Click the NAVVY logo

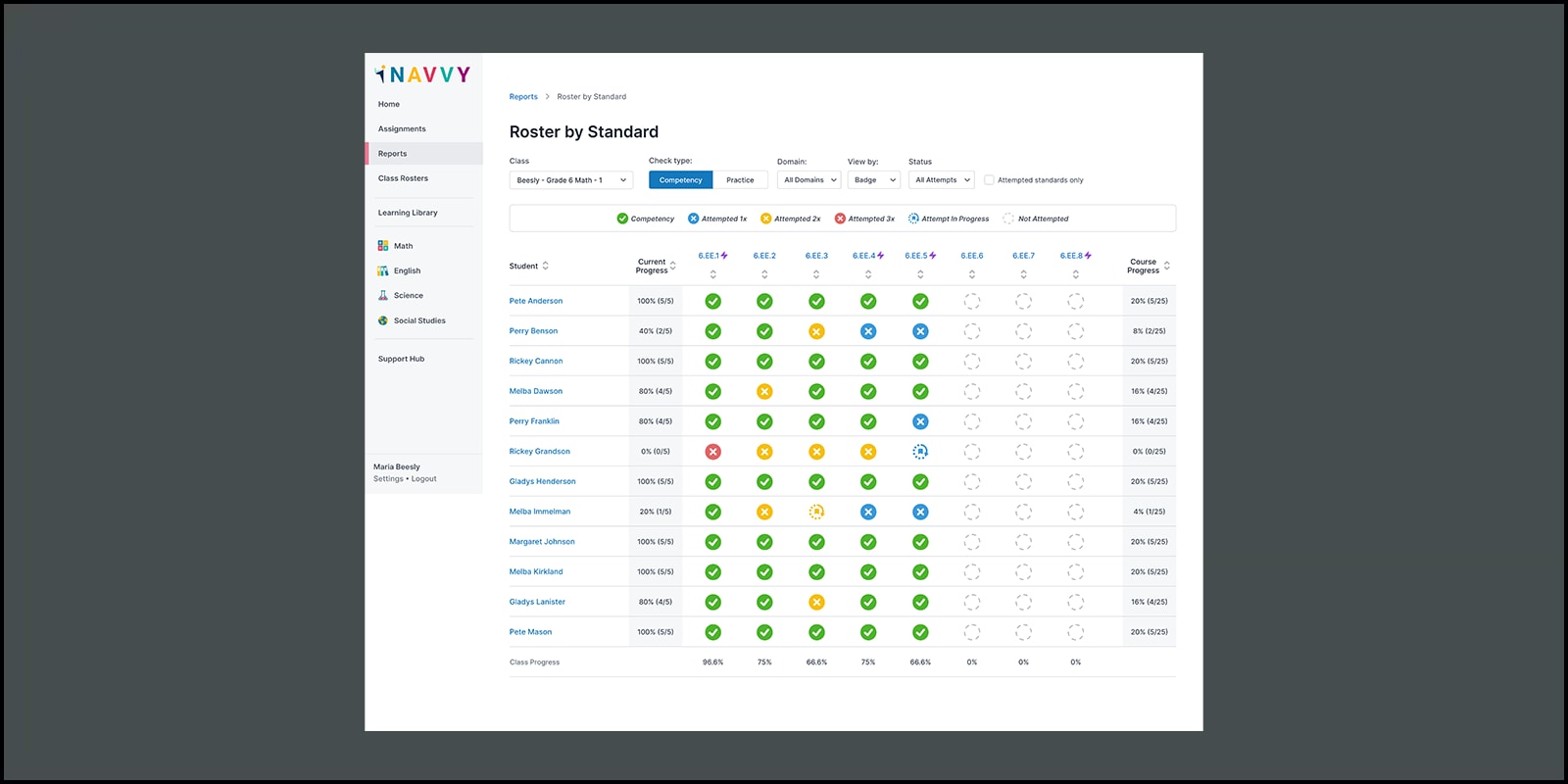422,74
